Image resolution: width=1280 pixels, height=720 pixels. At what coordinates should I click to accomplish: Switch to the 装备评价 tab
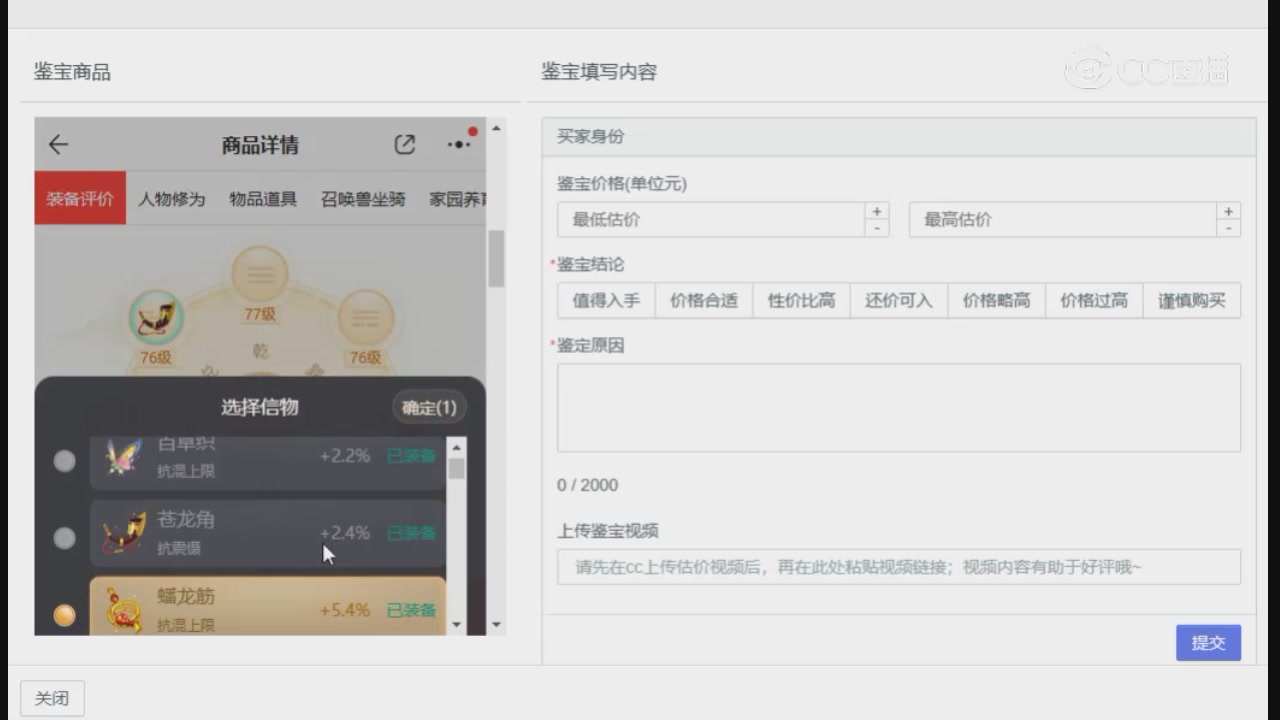(x=80, y=198)
